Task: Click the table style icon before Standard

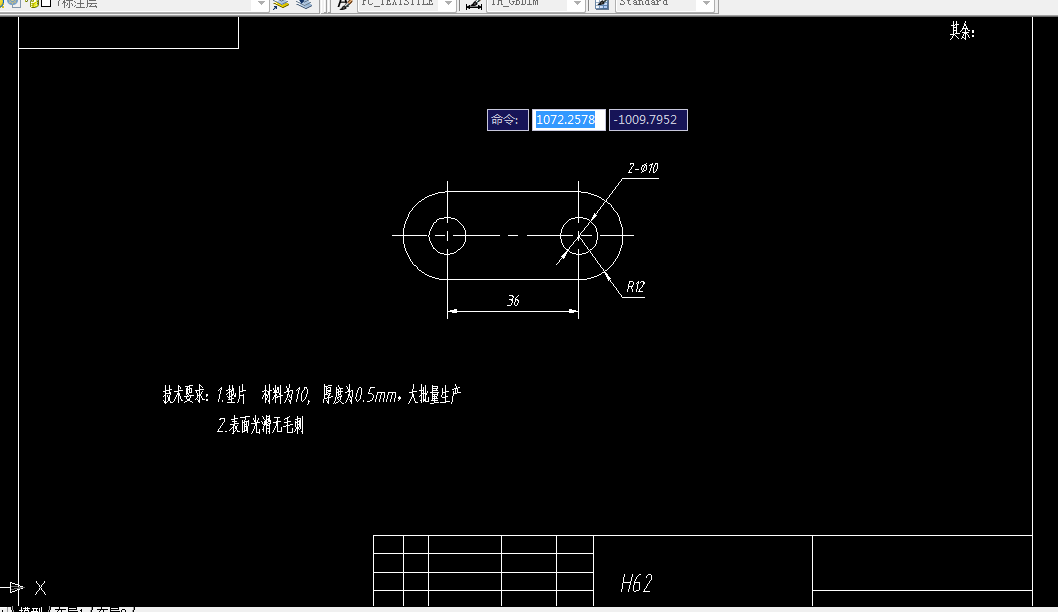Action: (602, 4)
